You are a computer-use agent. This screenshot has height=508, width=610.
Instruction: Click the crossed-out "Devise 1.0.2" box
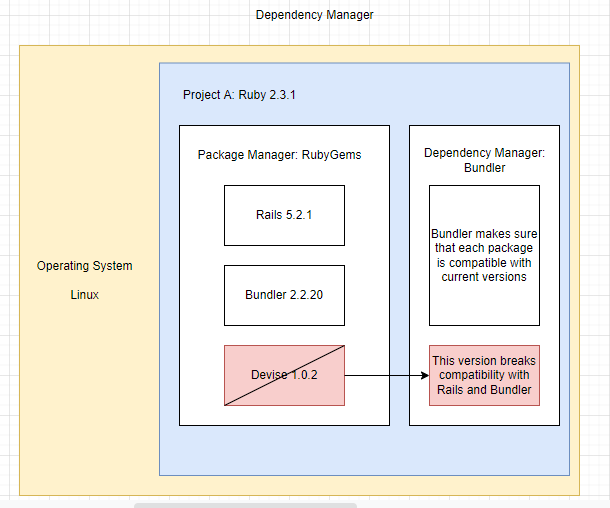click(284, 375)
